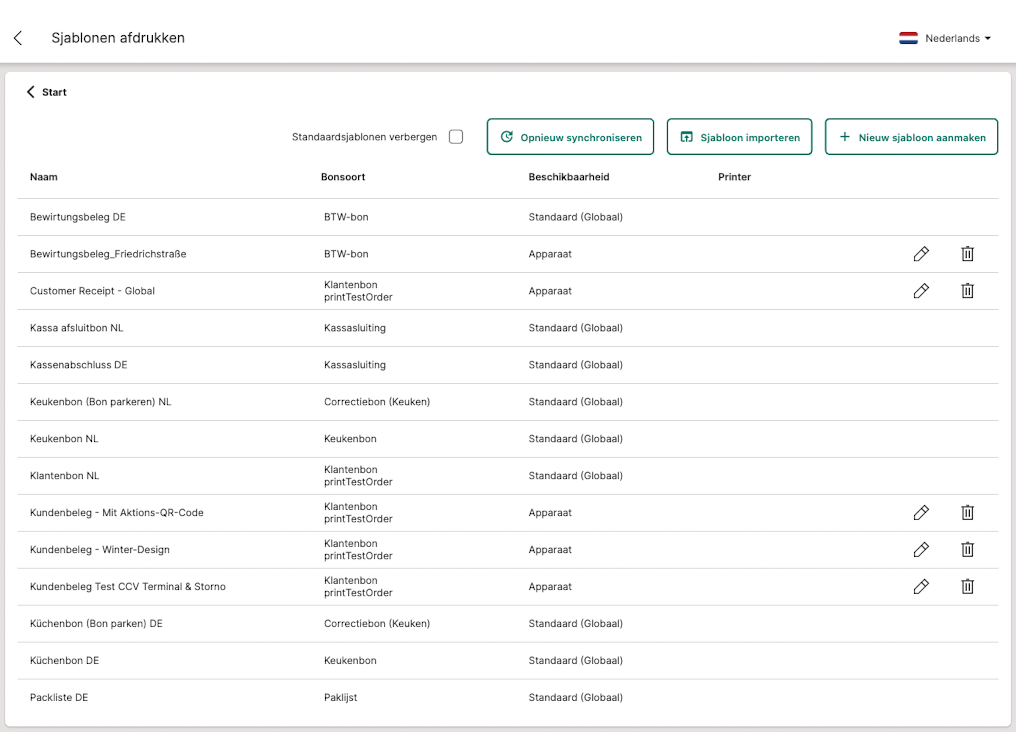The image size is (1016, 732).
Task: Delete the Bewirtungsbeleg_Friedrichstraße template
Action: (967, 254)
